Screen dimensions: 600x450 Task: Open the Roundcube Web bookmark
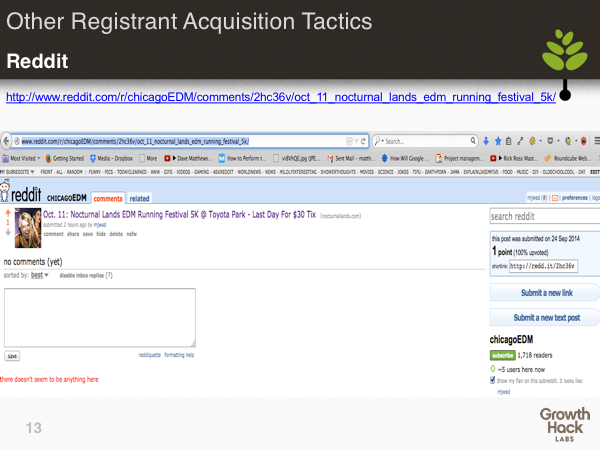click(x=566, y=158)
